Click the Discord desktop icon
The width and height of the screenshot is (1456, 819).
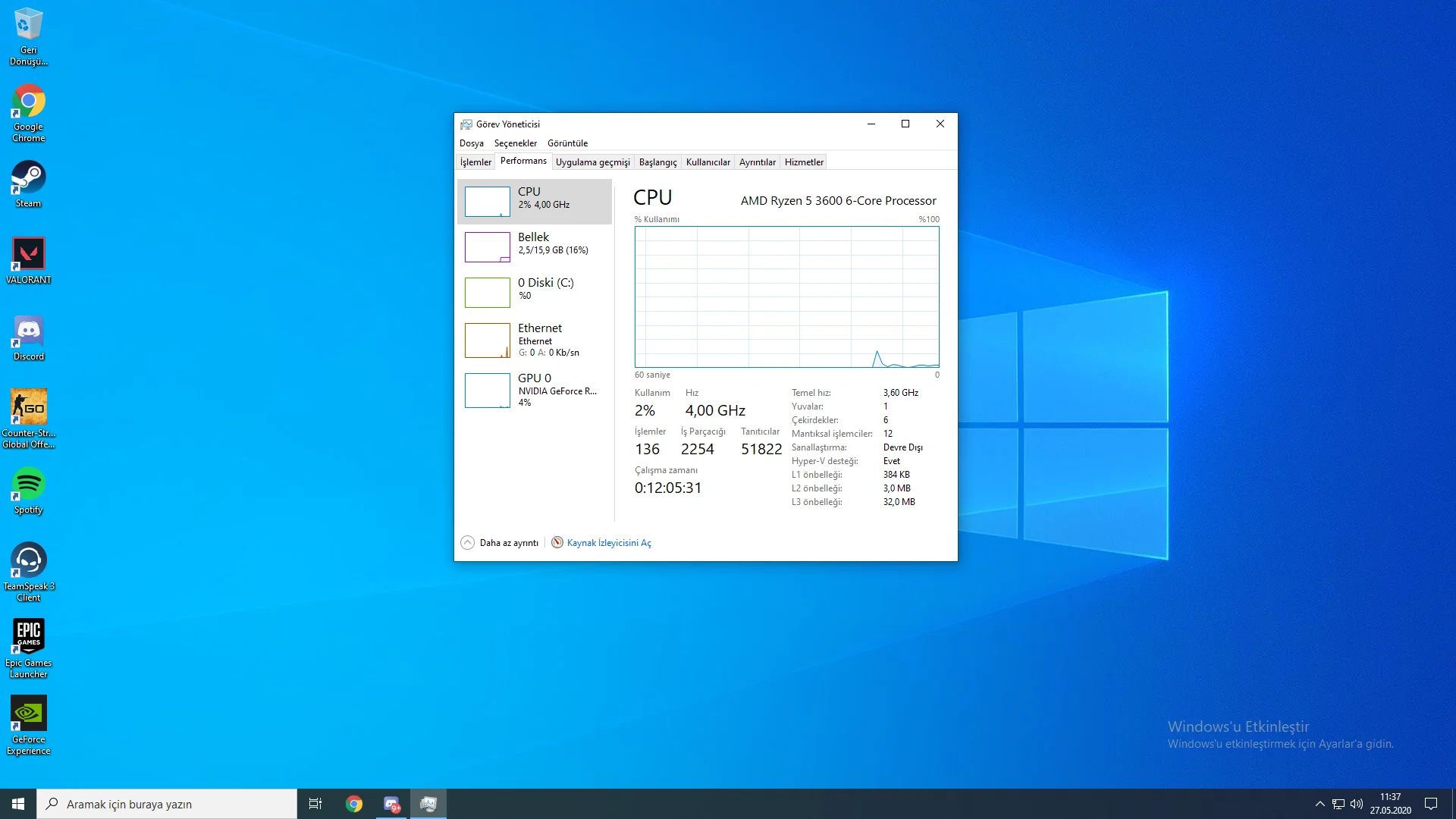pos(29,337)
